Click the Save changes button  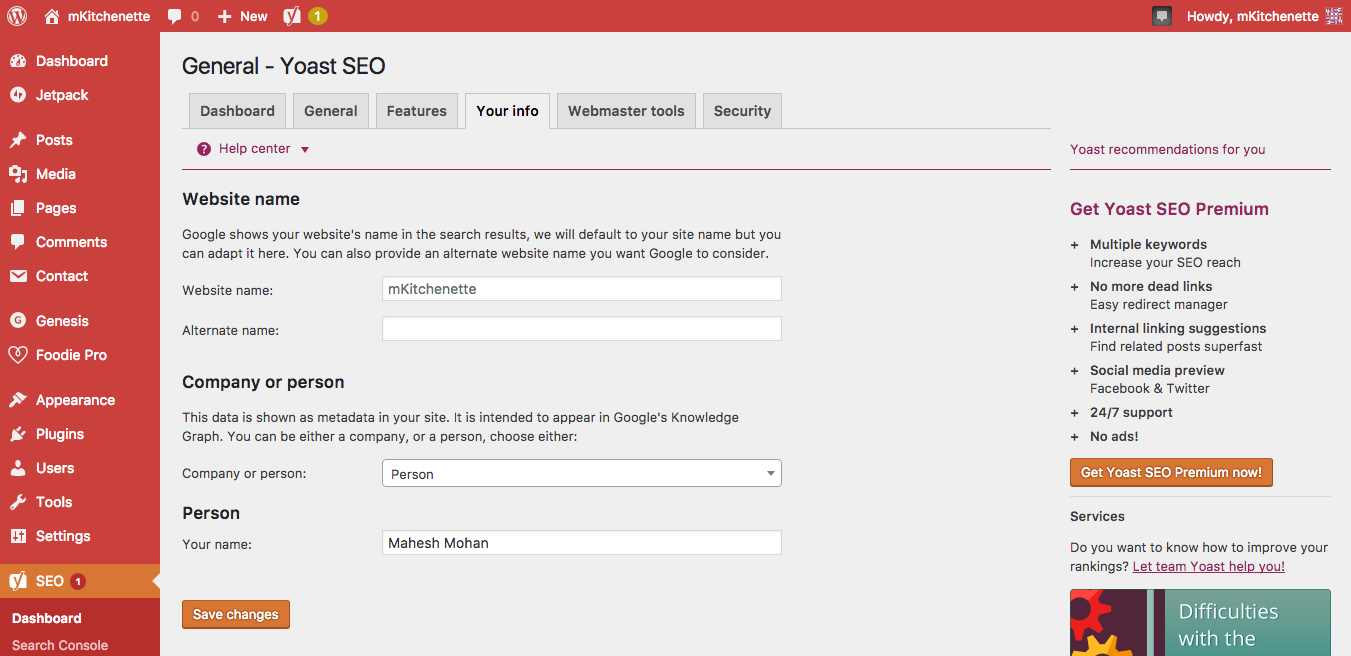pos(236,614)
